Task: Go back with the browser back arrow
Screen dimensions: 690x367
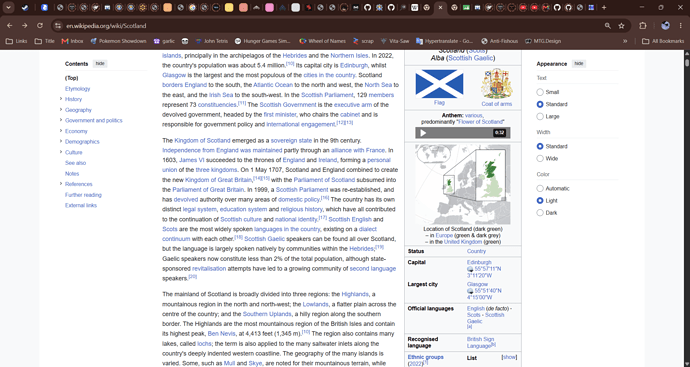Action: pyautogui.click(x=10, y=26)
